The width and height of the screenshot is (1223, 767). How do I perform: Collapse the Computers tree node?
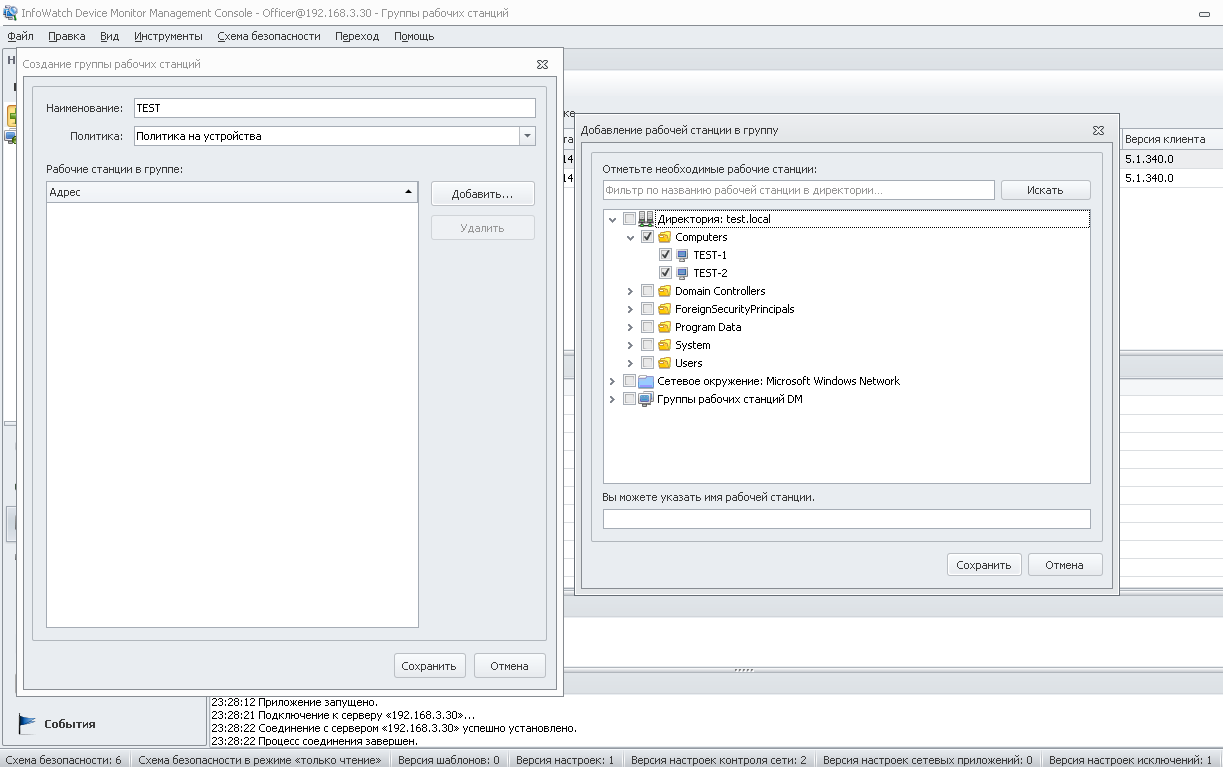pyautogui.click(x=630, y=237)
